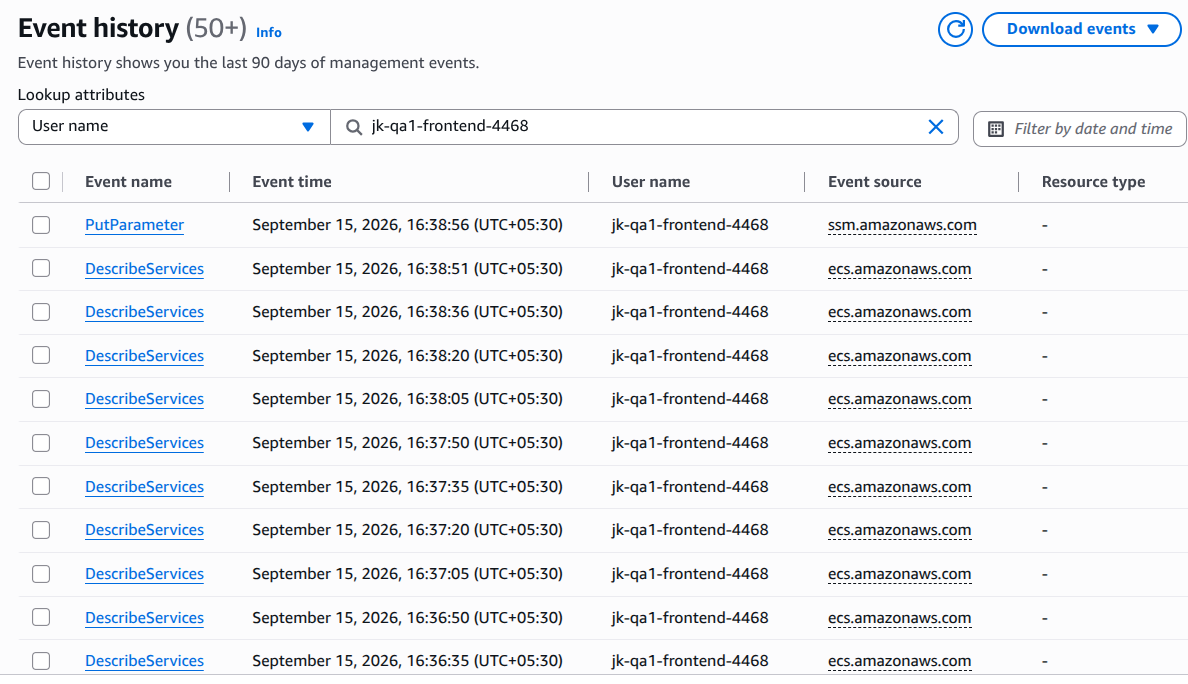Sort by Event time column header

tap(292, 182)
